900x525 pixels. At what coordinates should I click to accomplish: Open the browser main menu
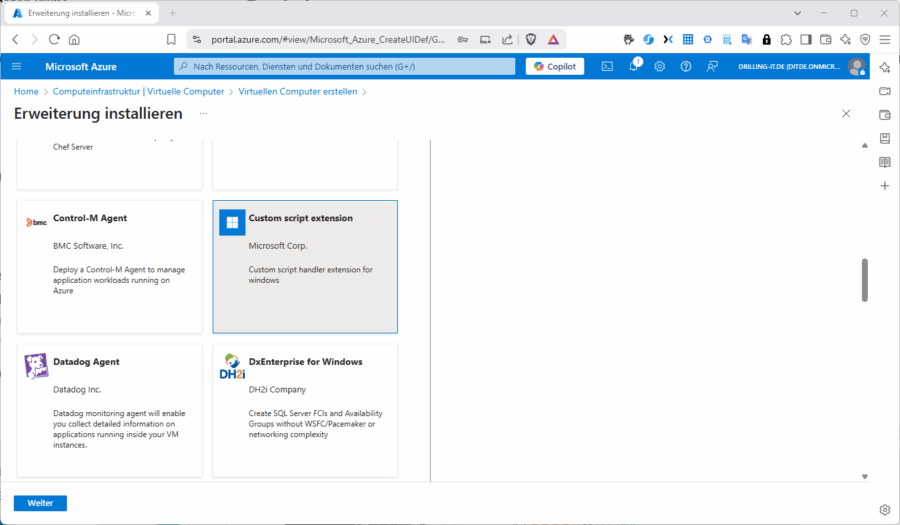coord(885,39)
